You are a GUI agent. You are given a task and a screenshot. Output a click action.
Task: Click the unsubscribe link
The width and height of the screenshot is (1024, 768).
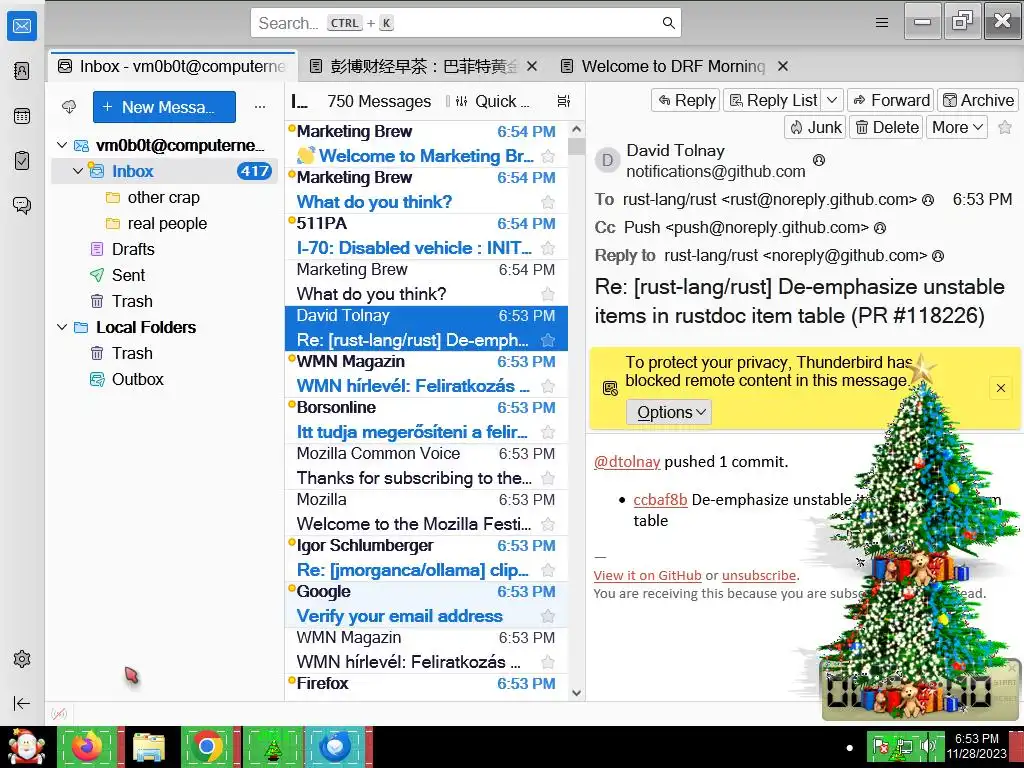759,575
